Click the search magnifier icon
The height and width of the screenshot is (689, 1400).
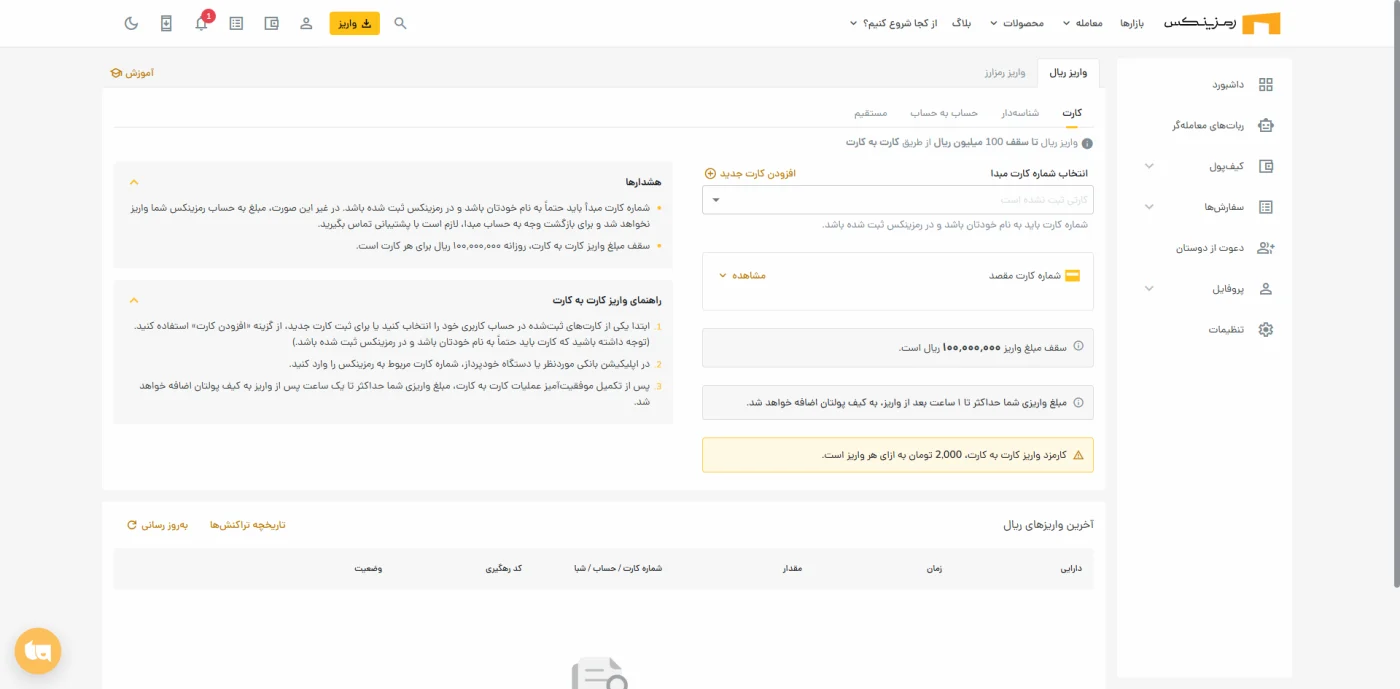tap(400, 23)
